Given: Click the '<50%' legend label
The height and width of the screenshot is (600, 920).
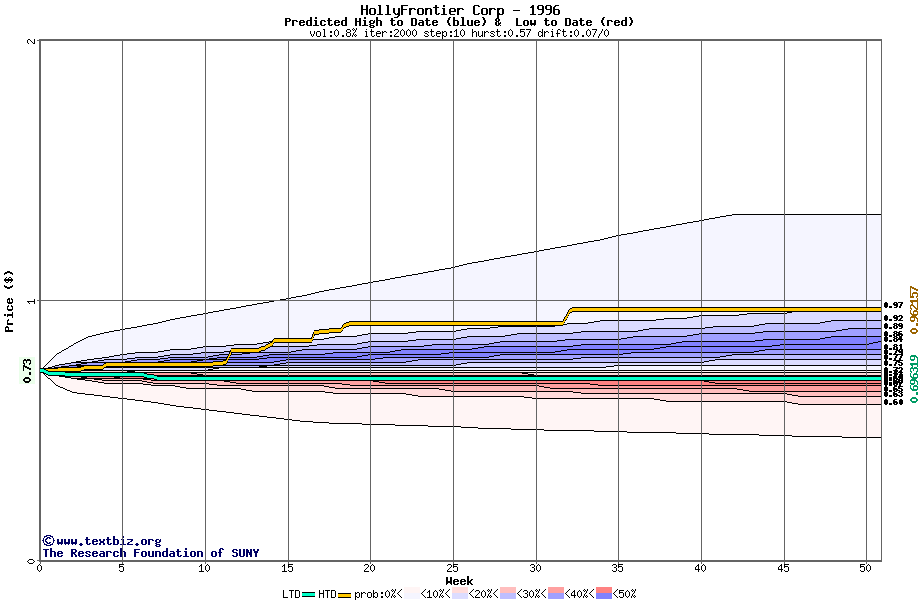Looking at the screenshot, I should point(624,594).
